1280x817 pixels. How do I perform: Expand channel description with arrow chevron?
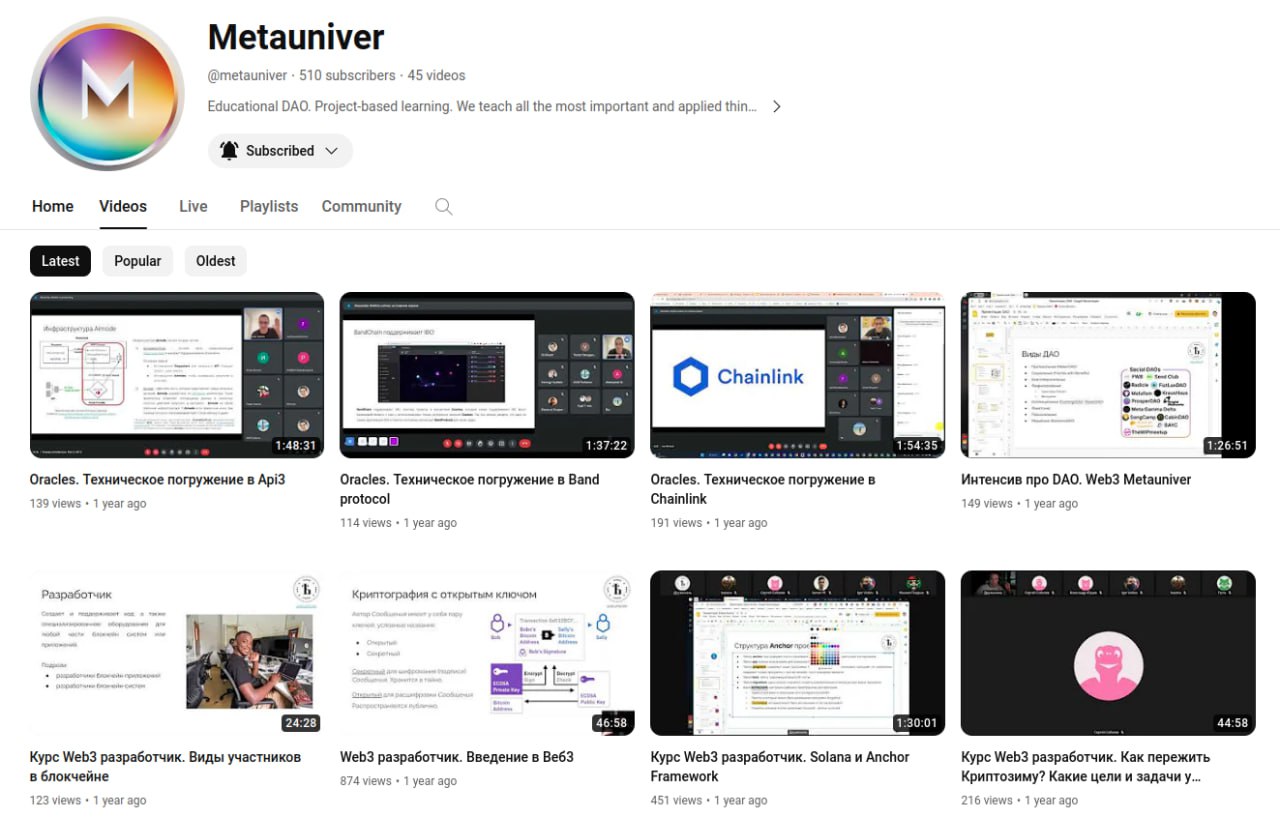click(x=776, y=106)
